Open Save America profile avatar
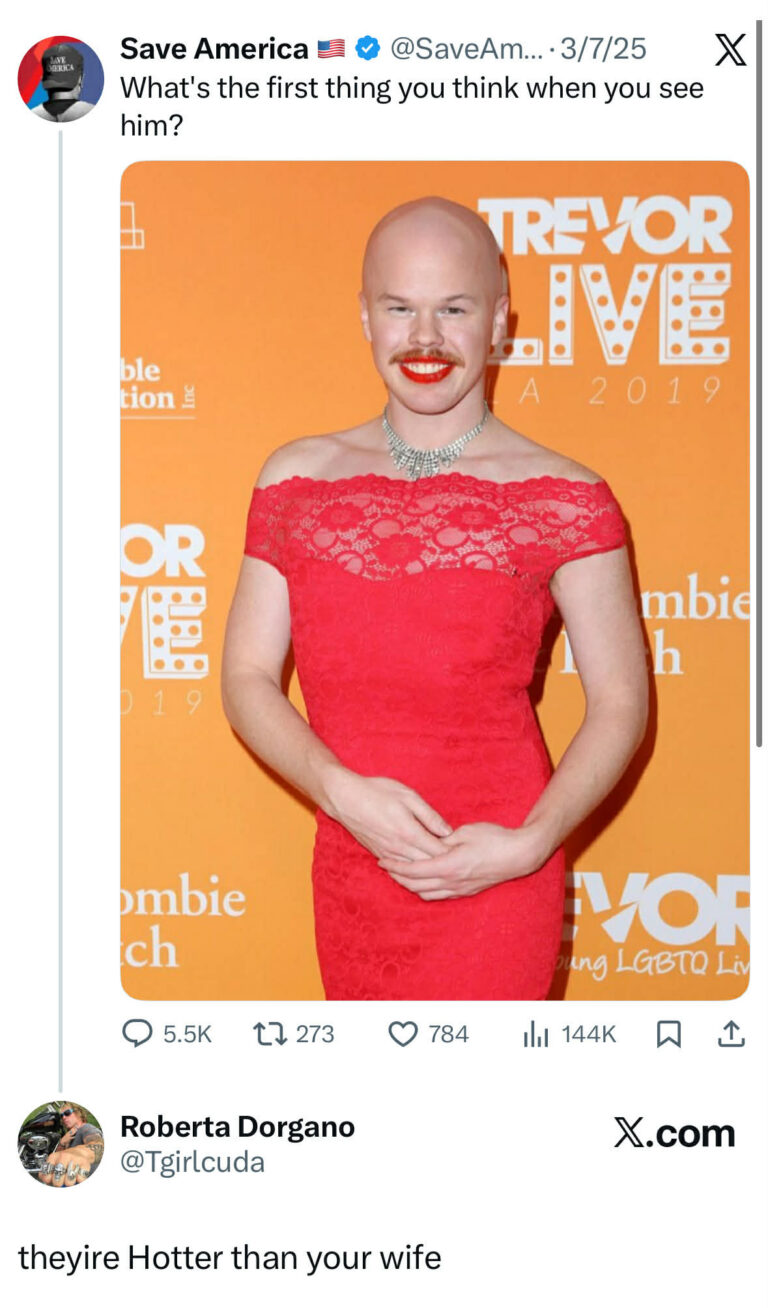This screenshot has height=1308, width=768. 60,78
